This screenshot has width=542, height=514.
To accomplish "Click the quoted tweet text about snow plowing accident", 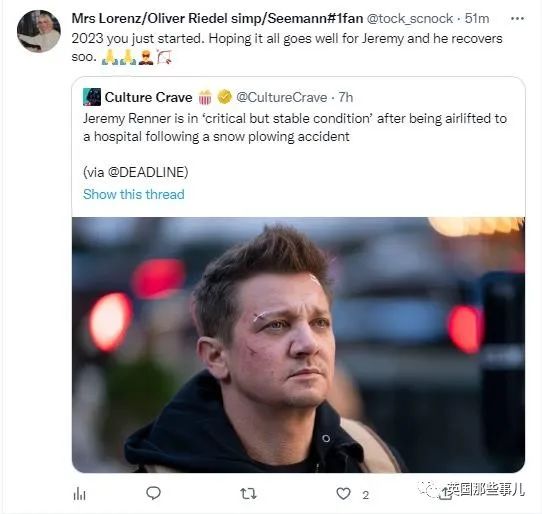I will pos(295,128).
